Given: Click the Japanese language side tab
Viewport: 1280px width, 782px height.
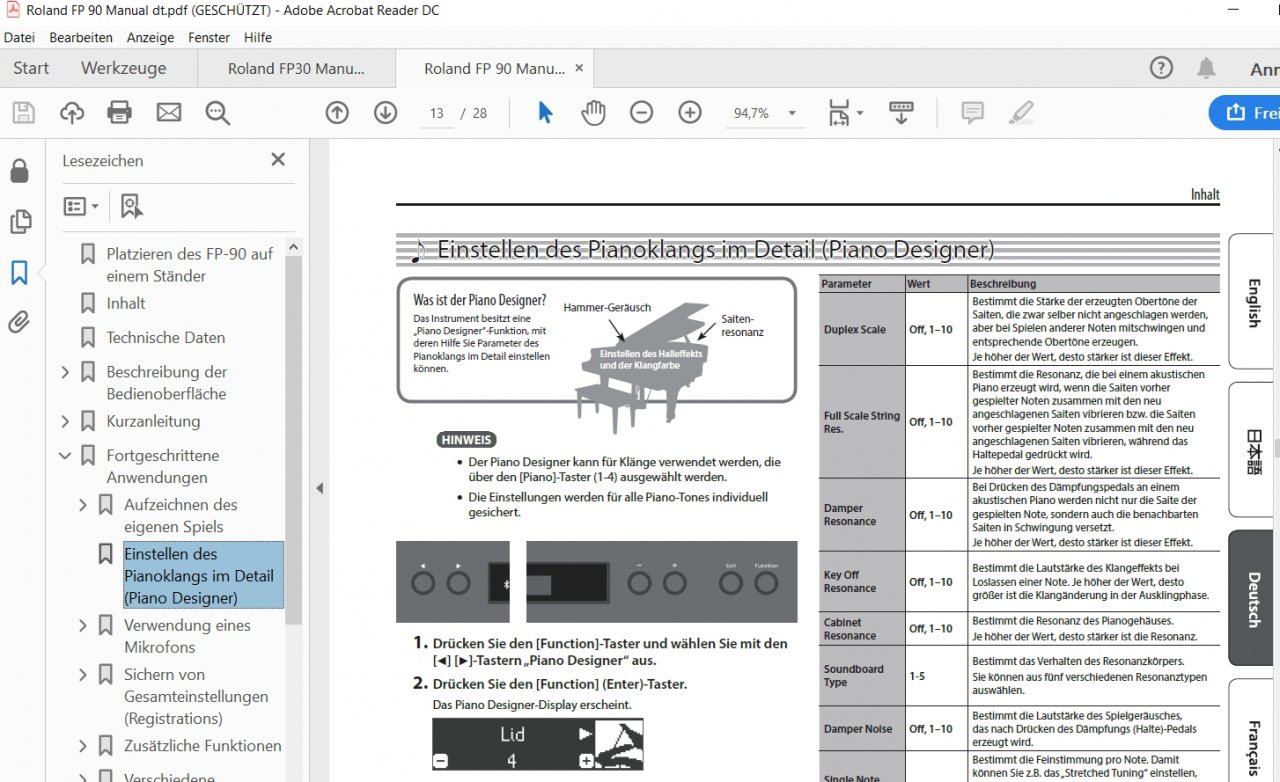Looking at the screenshot, I should [x=1253, y=451].
